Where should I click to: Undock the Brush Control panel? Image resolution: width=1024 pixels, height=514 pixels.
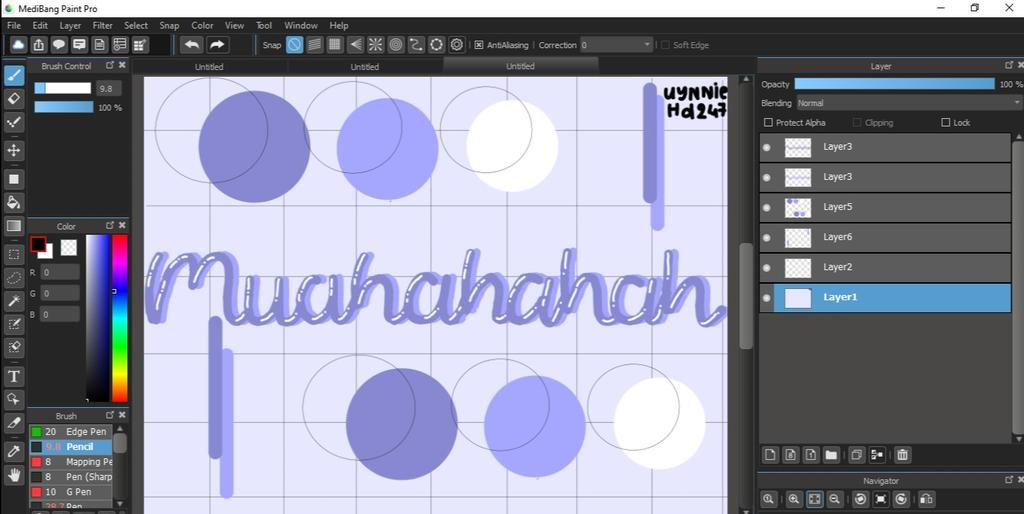point(110,65)
